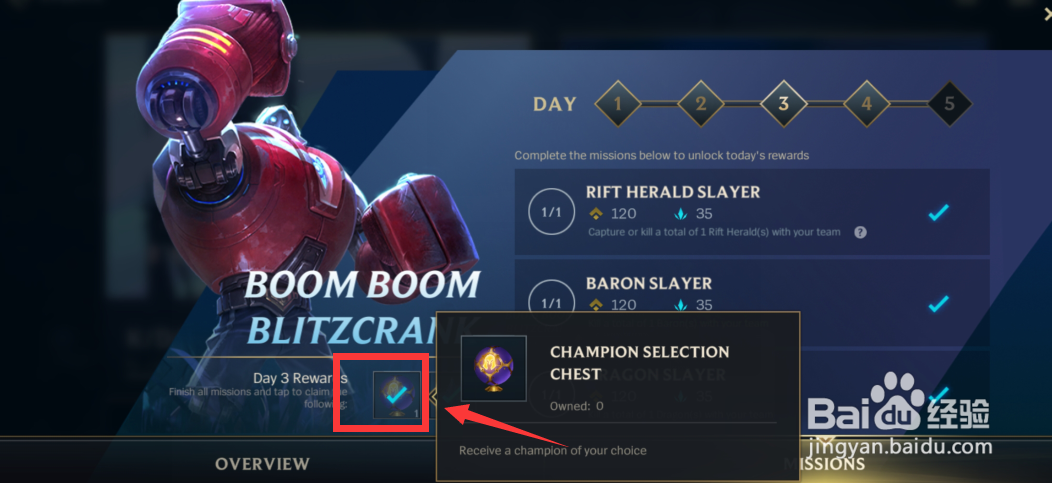Select Day 1 diamond marker
Viewport: 1052px width, 483px height.
(618, 104)
